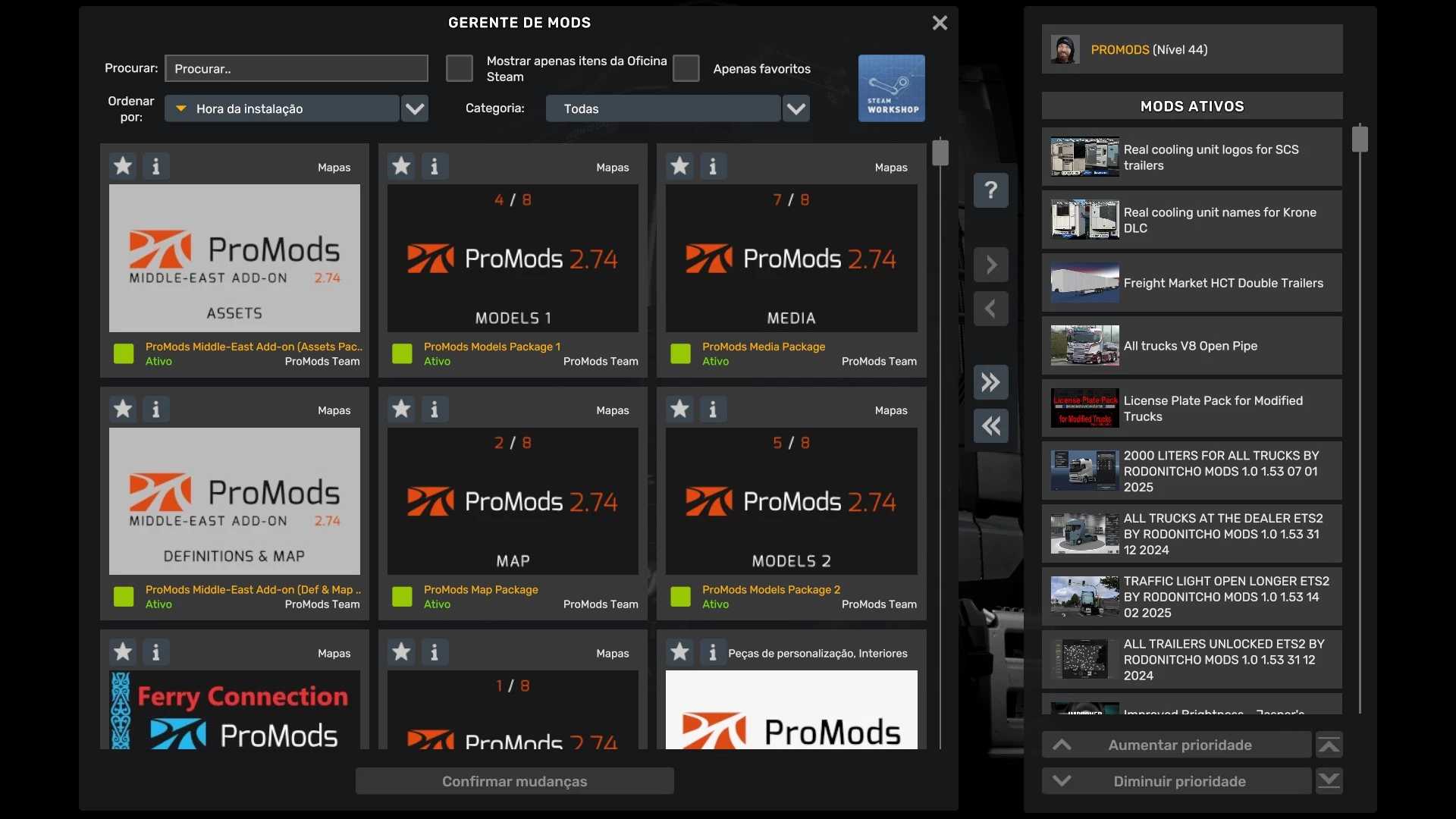This screenshot has height=819, width=1456.
Task: Deactivate all mods with double left arrows
Action: (x=990, y=426)
